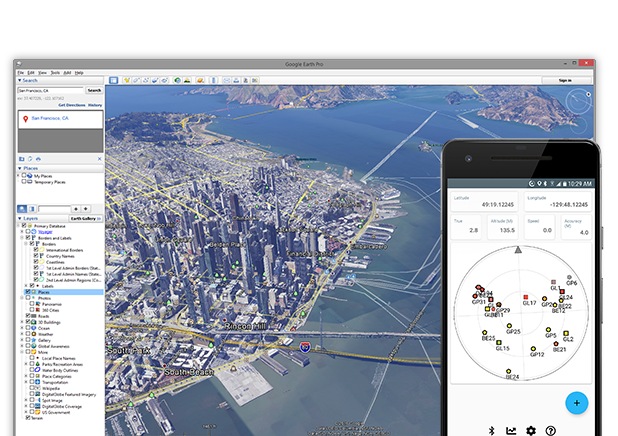This screenshot has height=436, width=618.
Task: Click the Search button
Action: [x=95, y=90]
